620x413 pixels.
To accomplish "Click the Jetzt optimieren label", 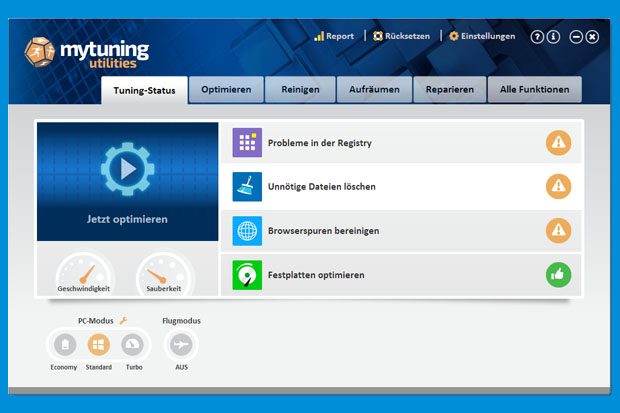I will 127,219.
